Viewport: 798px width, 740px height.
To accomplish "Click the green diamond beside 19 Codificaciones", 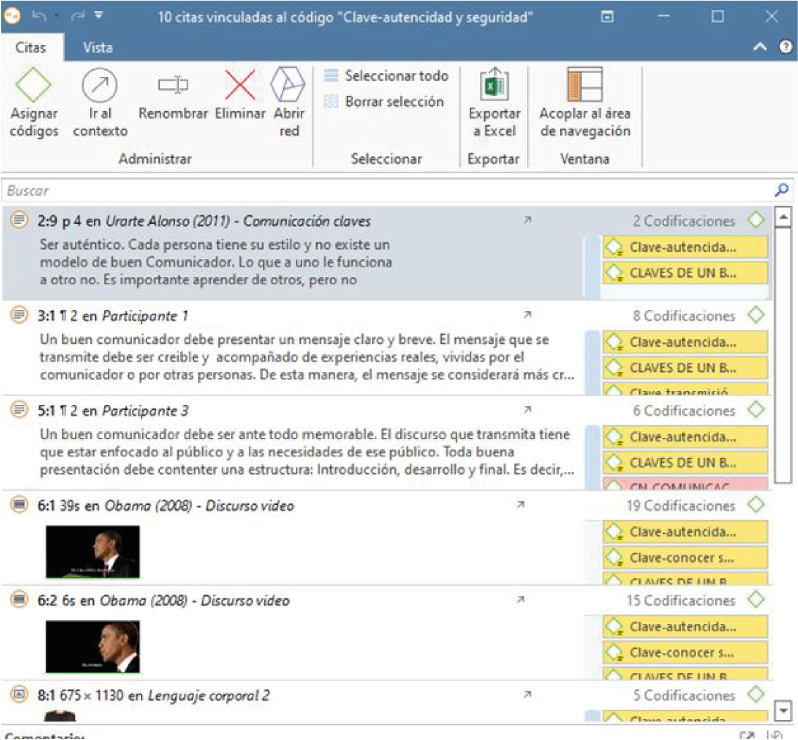I will 756,505.
